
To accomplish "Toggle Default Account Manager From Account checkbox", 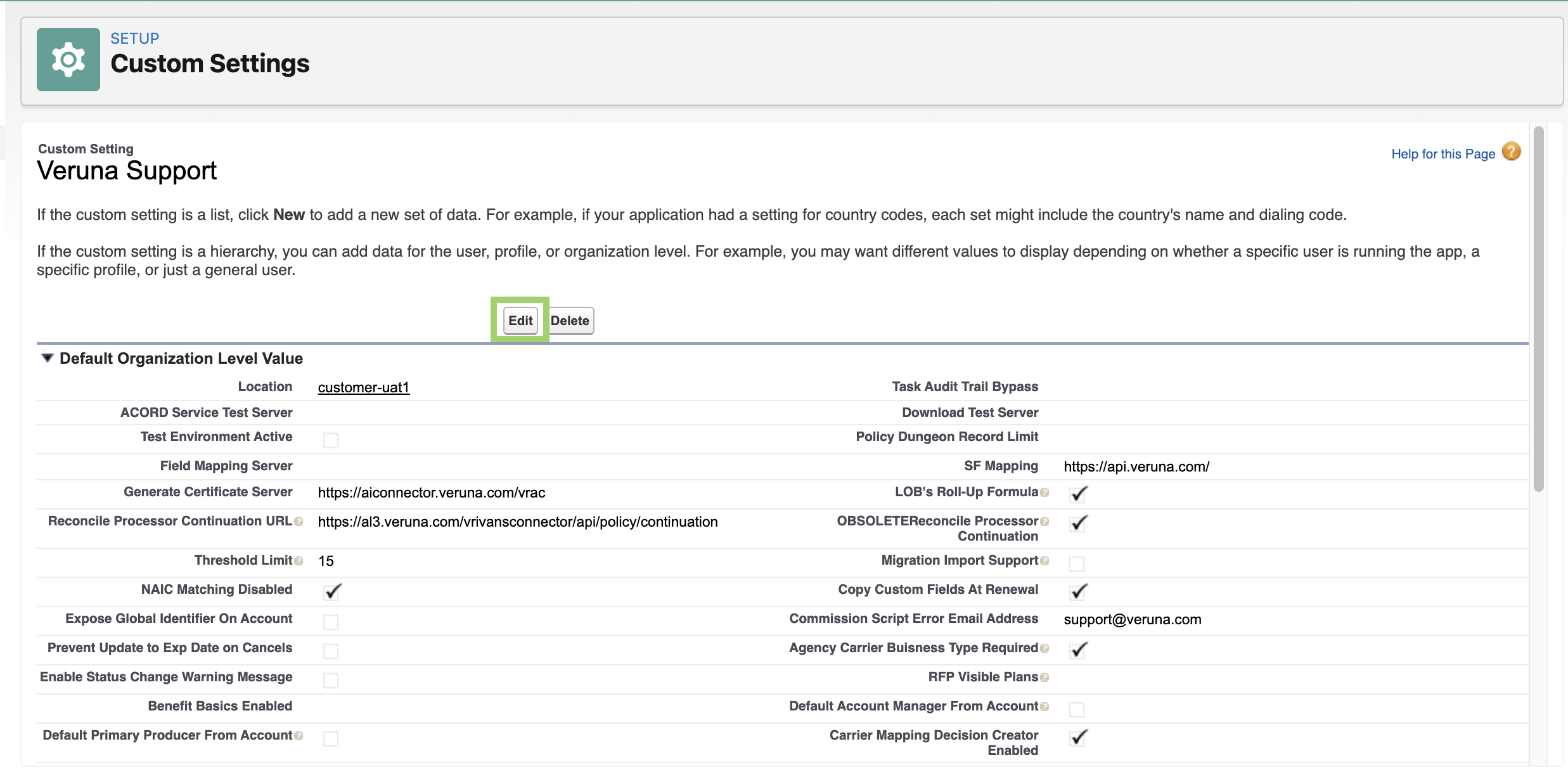I will coord(1077,709).
